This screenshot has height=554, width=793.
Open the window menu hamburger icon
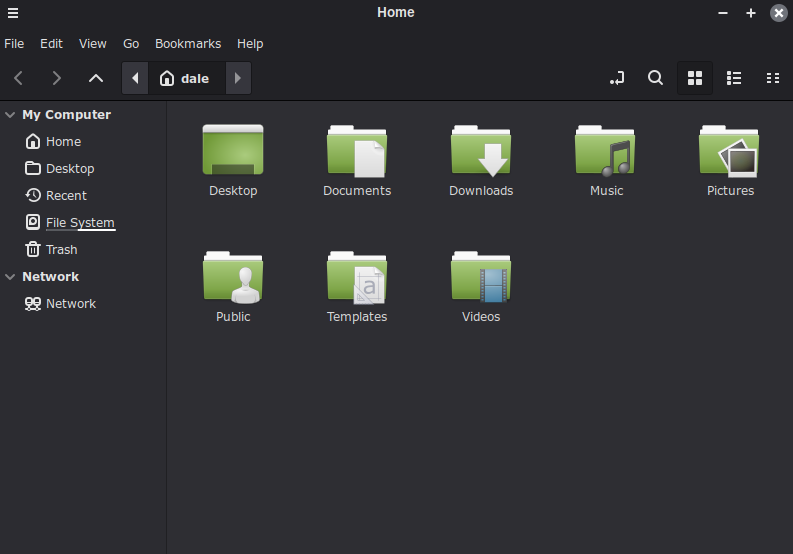point(13,13)
